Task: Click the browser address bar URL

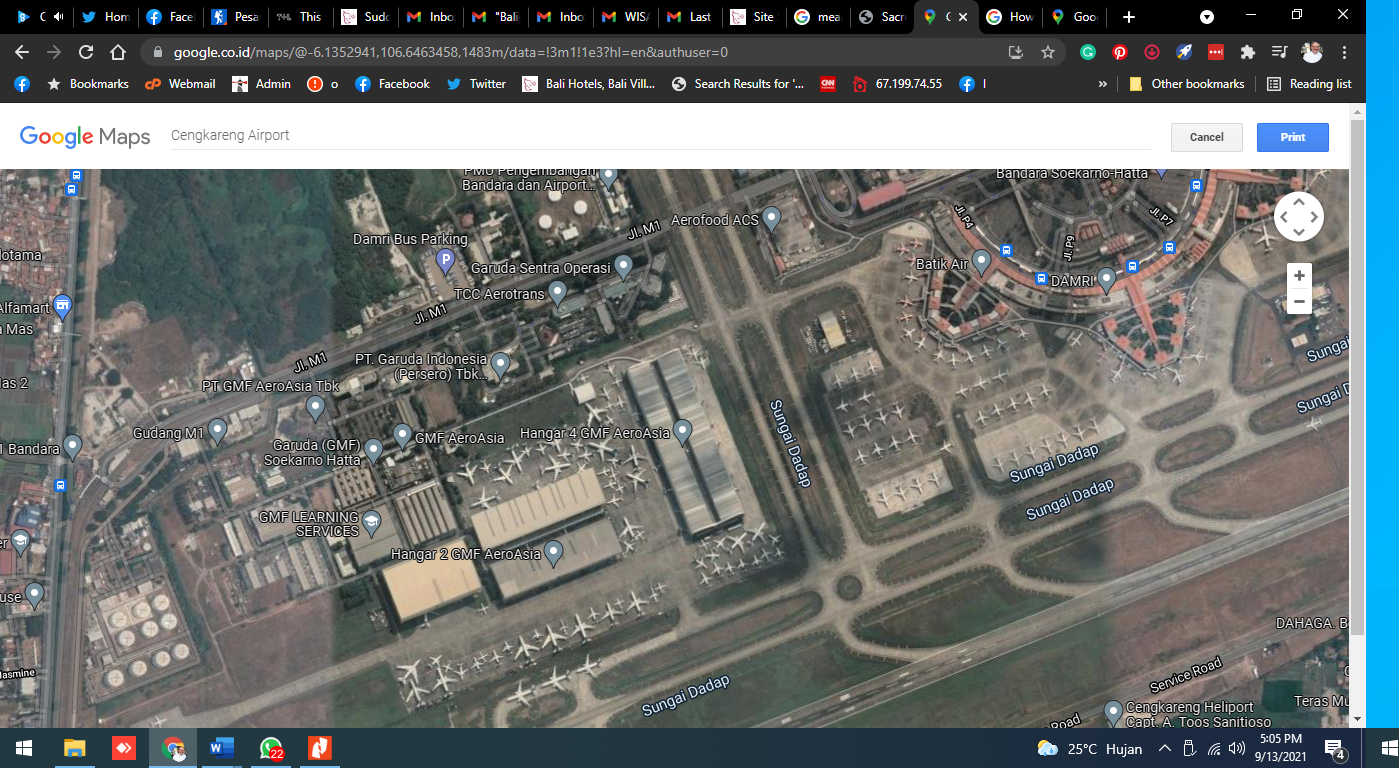Action: [x=450, y=52]
